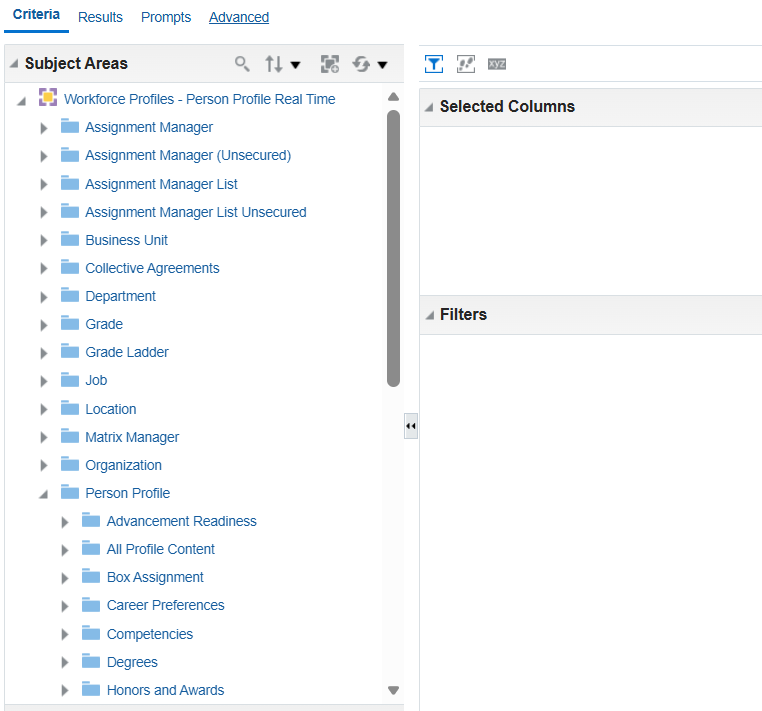Collapse the Person Profile folder
This screenshot has width=762, height=711.
click(43, 495)
